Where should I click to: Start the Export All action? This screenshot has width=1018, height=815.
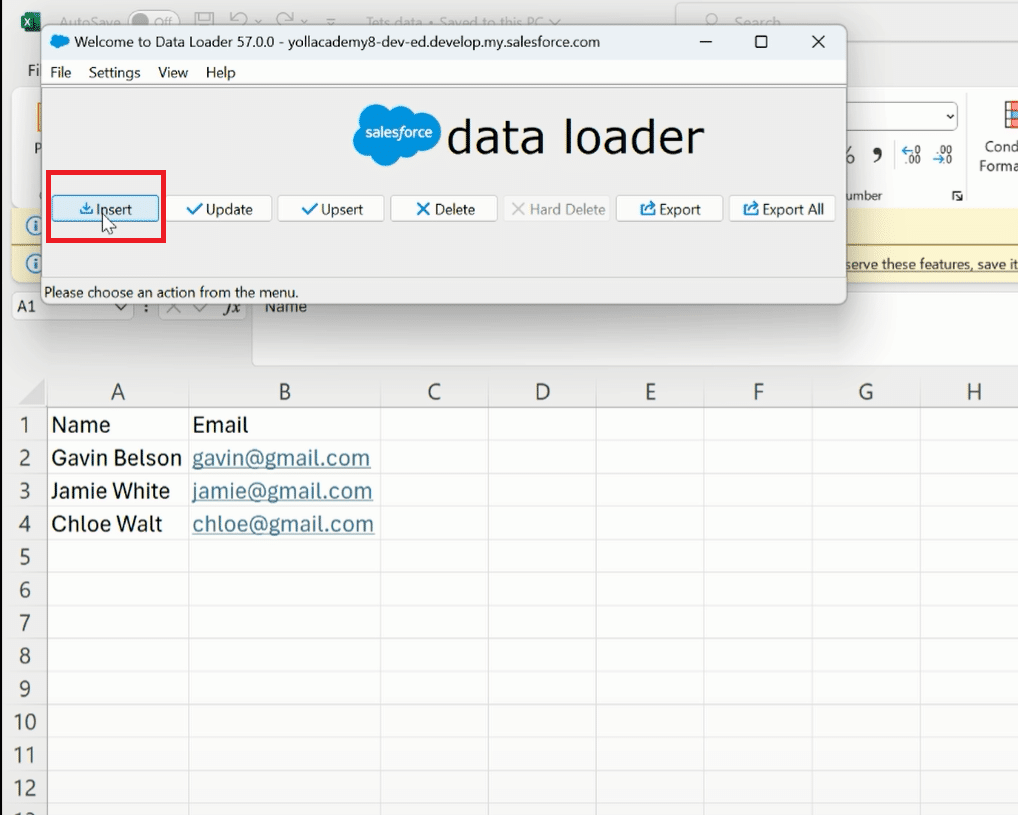point(782,209)
